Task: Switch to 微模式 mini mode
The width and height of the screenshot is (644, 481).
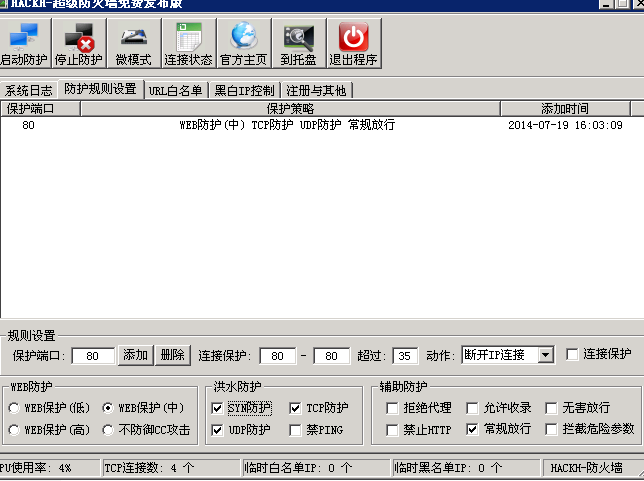Action: (133, 43)
